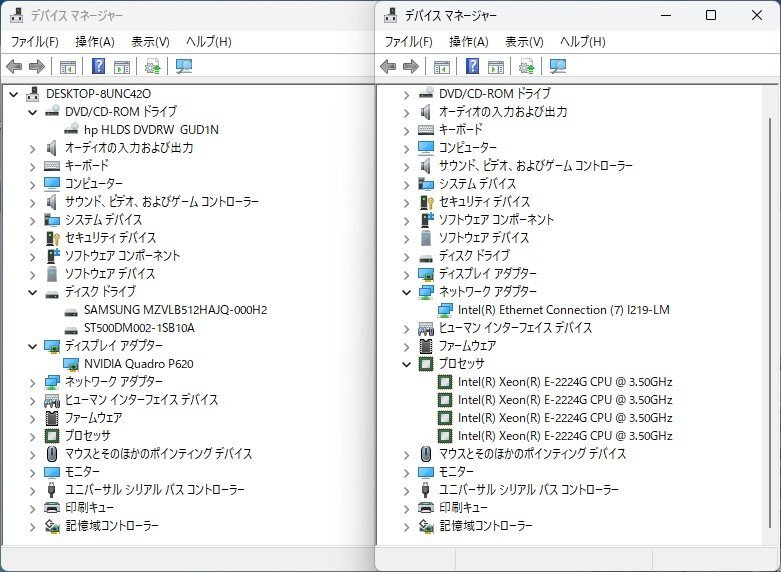
Task: Click action pane icon in right window toolbar
Action: pyautogui.click(x=496, y=66)
